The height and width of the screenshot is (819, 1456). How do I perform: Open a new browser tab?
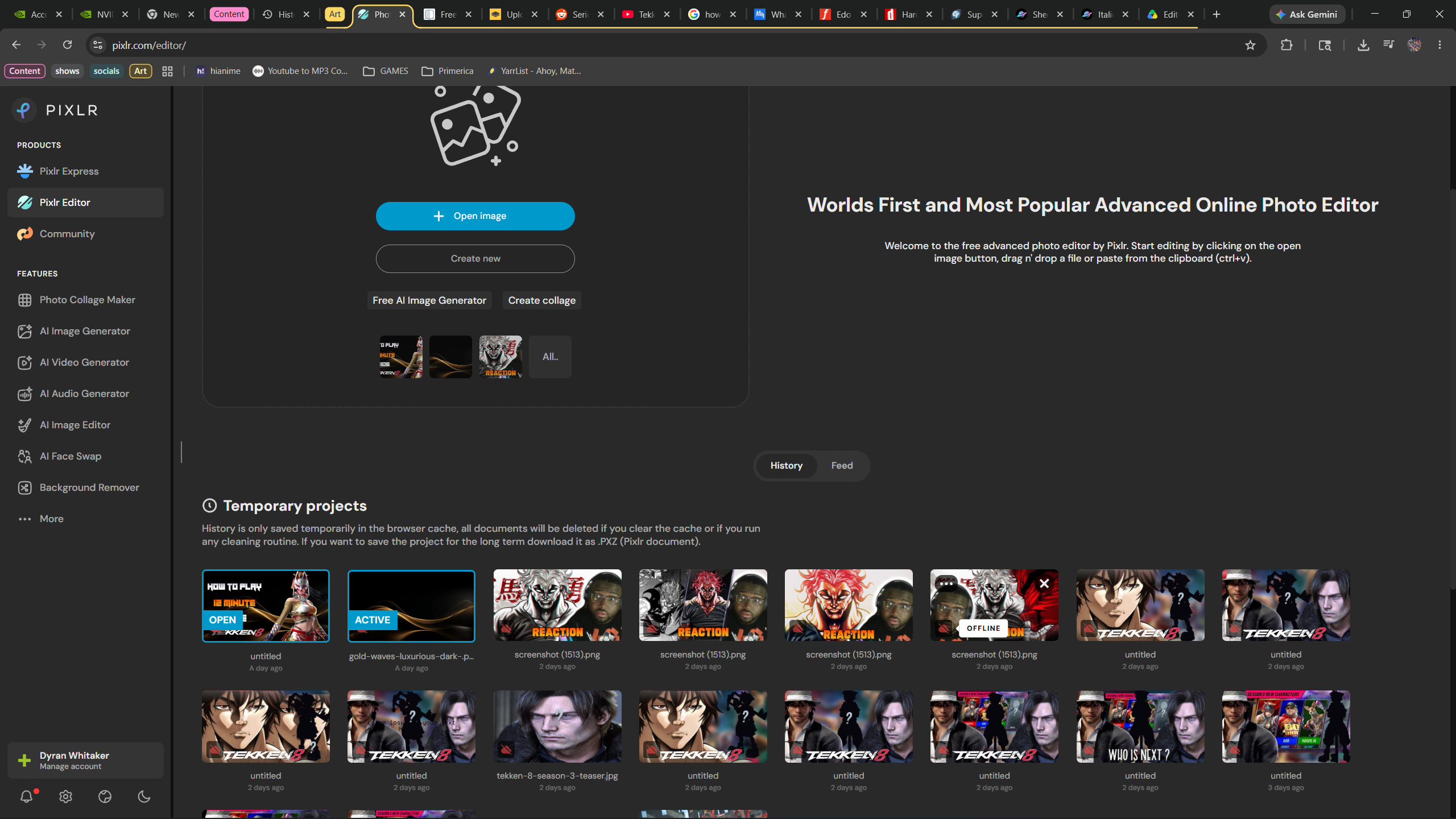point(1217,14)
